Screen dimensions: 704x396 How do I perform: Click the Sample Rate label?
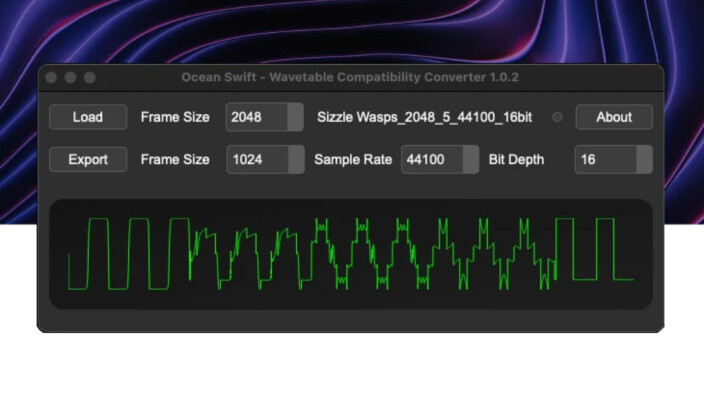pyautogui.click(x=353, y=159)
